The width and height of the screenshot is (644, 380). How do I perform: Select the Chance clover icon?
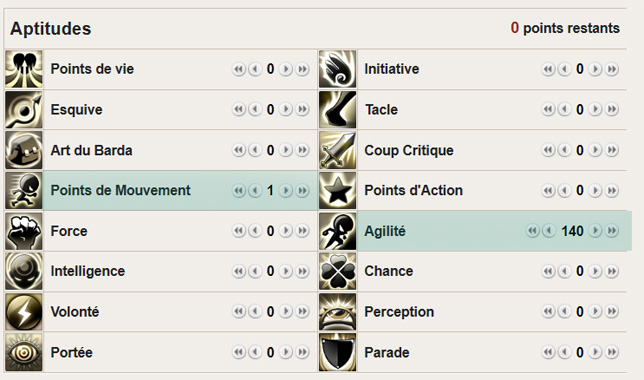(x=338, y=272)
